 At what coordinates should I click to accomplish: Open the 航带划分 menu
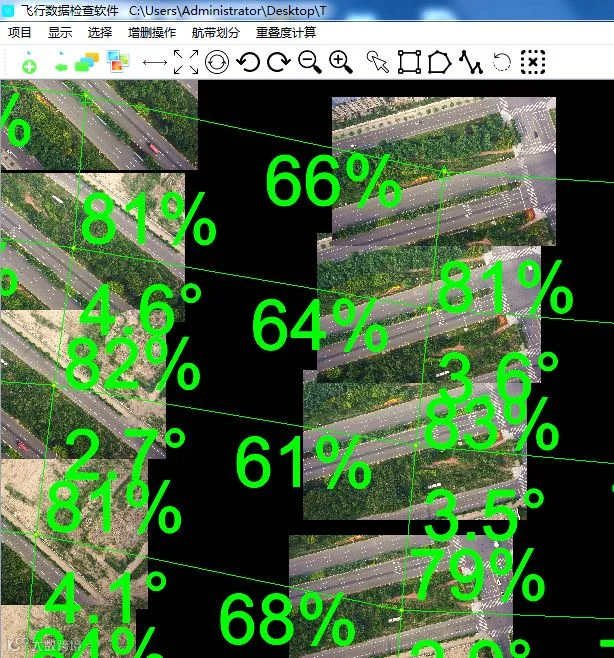pyautogui.click(x=216, y=32)
